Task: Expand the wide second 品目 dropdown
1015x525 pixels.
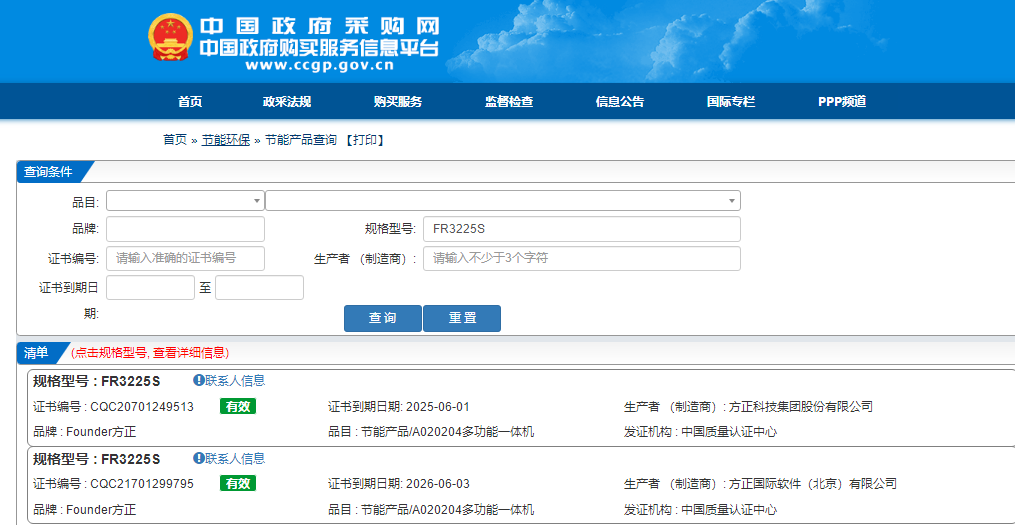Action: (x=503, y=201)
